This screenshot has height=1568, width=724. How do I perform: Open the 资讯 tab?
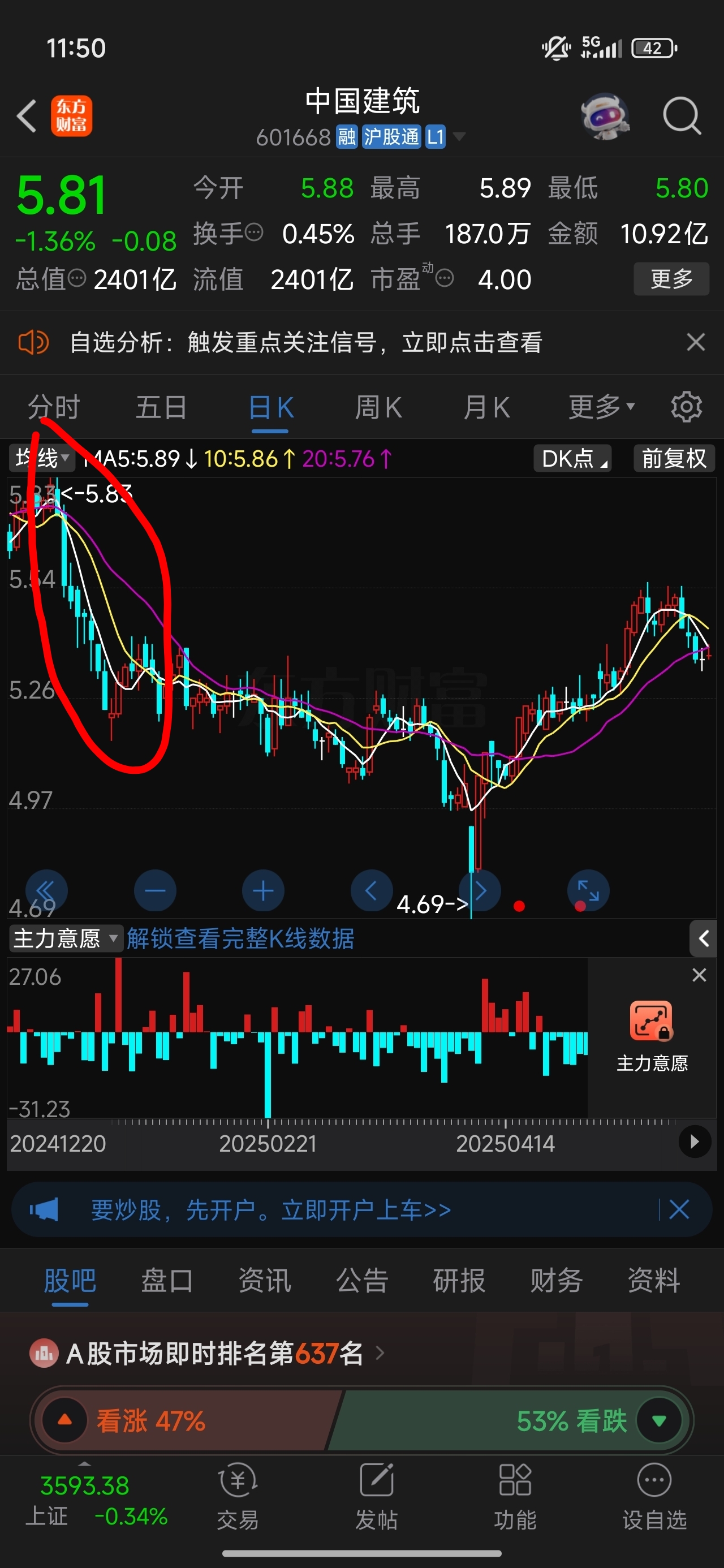[264, 1280]
